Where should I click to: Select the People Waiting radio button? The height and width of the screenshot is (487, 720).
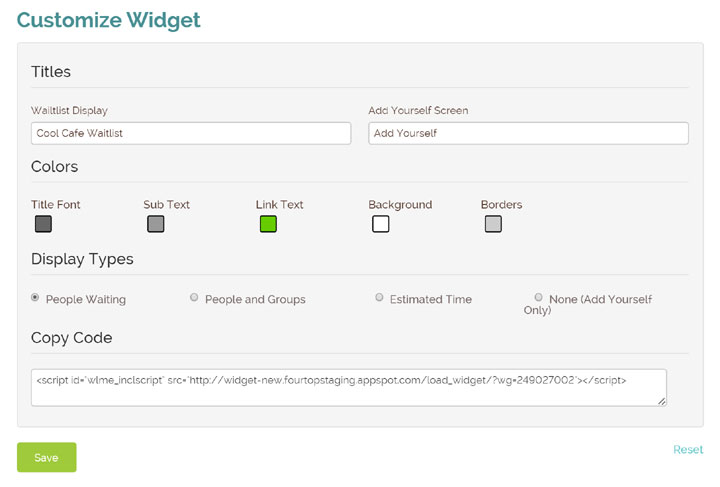(x=35, y=297)
